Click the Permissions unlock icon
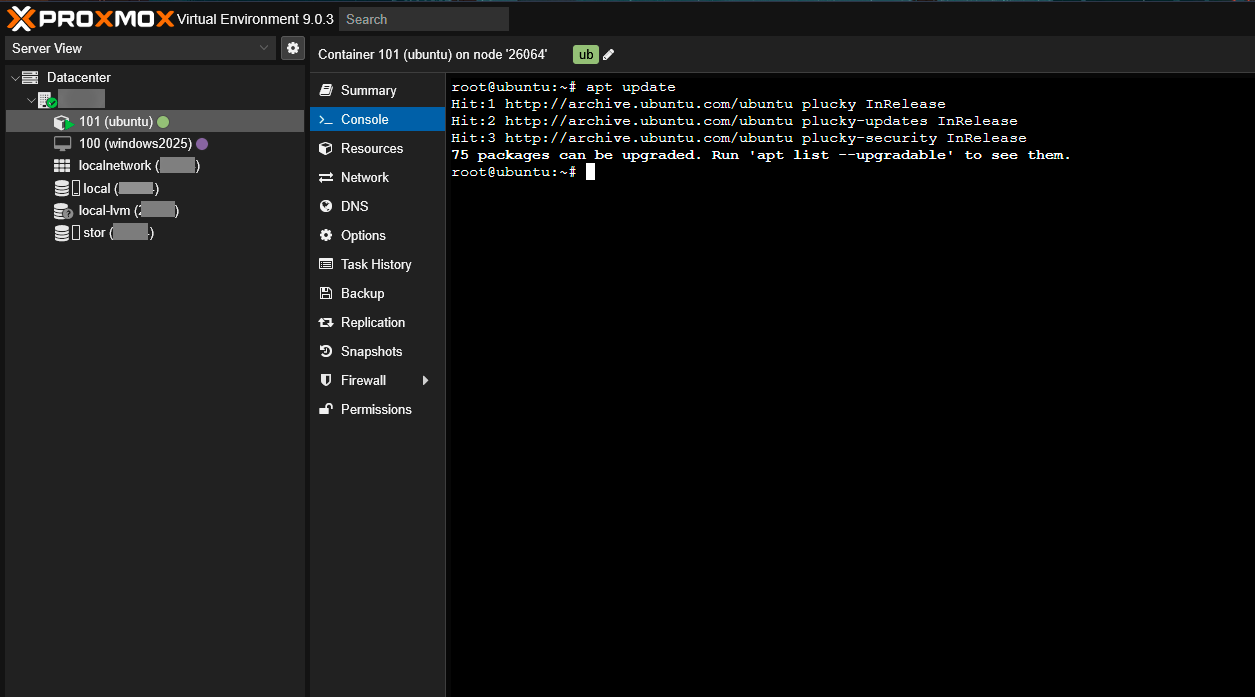Viewport: 1255px width, 697px height. tap(326, 409)
